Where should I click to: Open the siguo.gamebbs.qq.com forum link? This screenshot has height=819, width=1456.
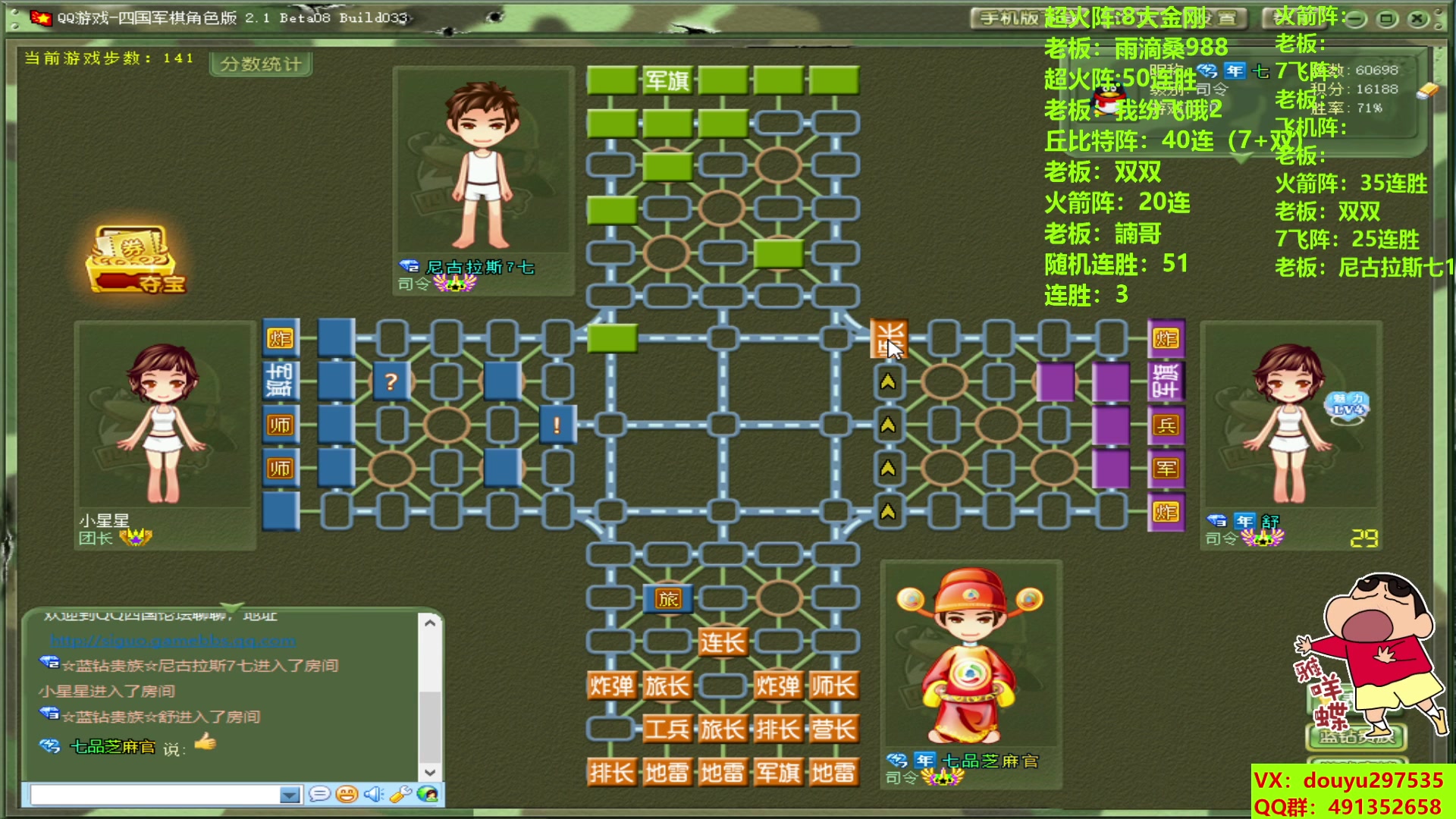[173, 641]
